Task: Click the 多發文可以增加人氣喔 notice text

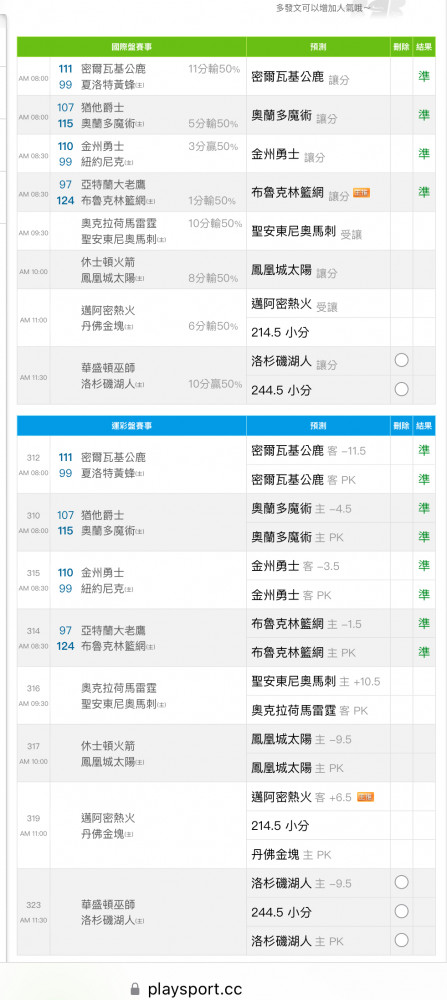Action: click(x=323, y=8)
